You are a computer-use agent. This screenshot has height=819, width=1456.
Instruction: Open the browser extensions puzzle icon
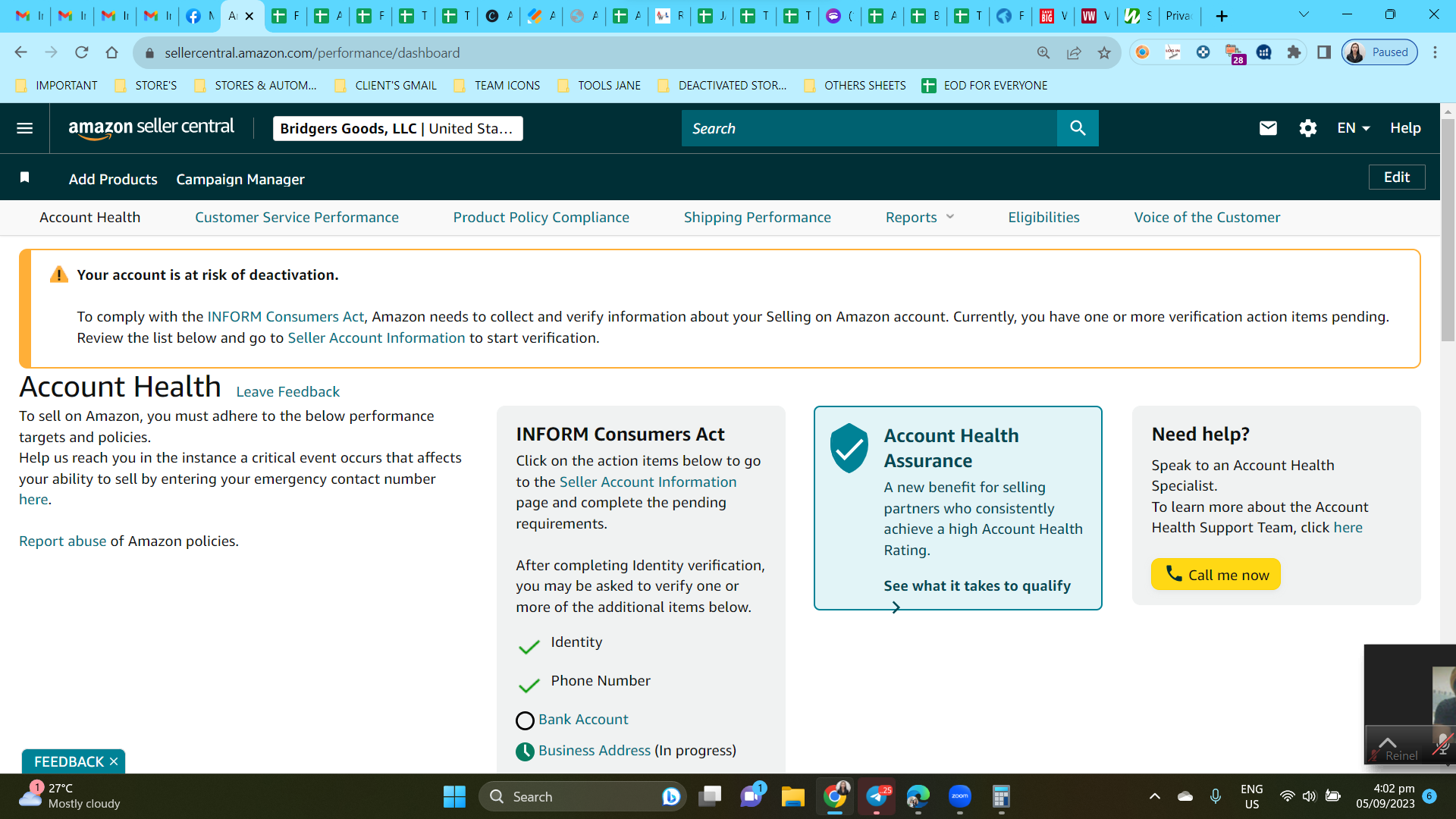1294,52
